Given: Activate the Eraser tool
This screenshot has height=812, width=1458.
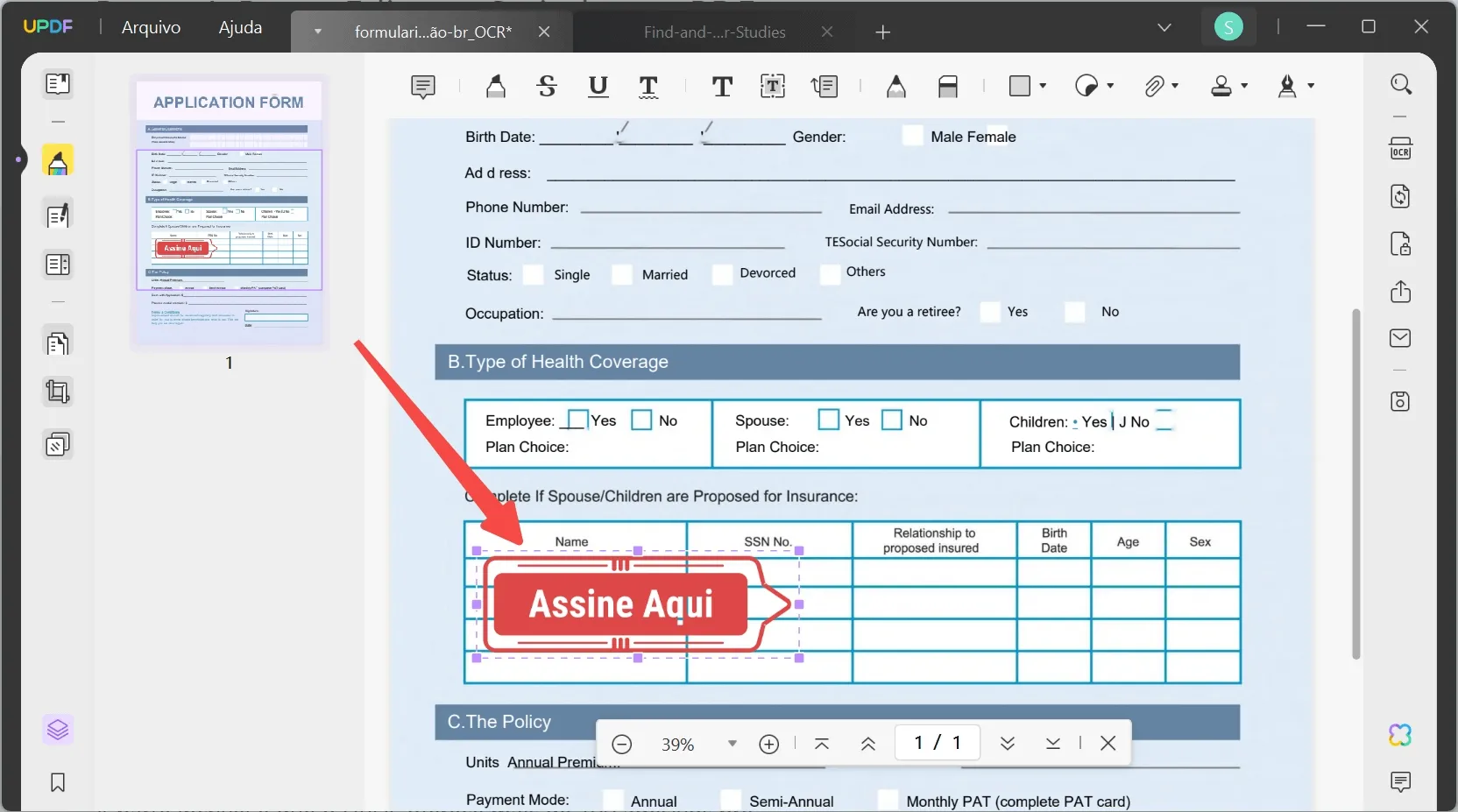Looking at the screenshot, I should tap(950, 86).
